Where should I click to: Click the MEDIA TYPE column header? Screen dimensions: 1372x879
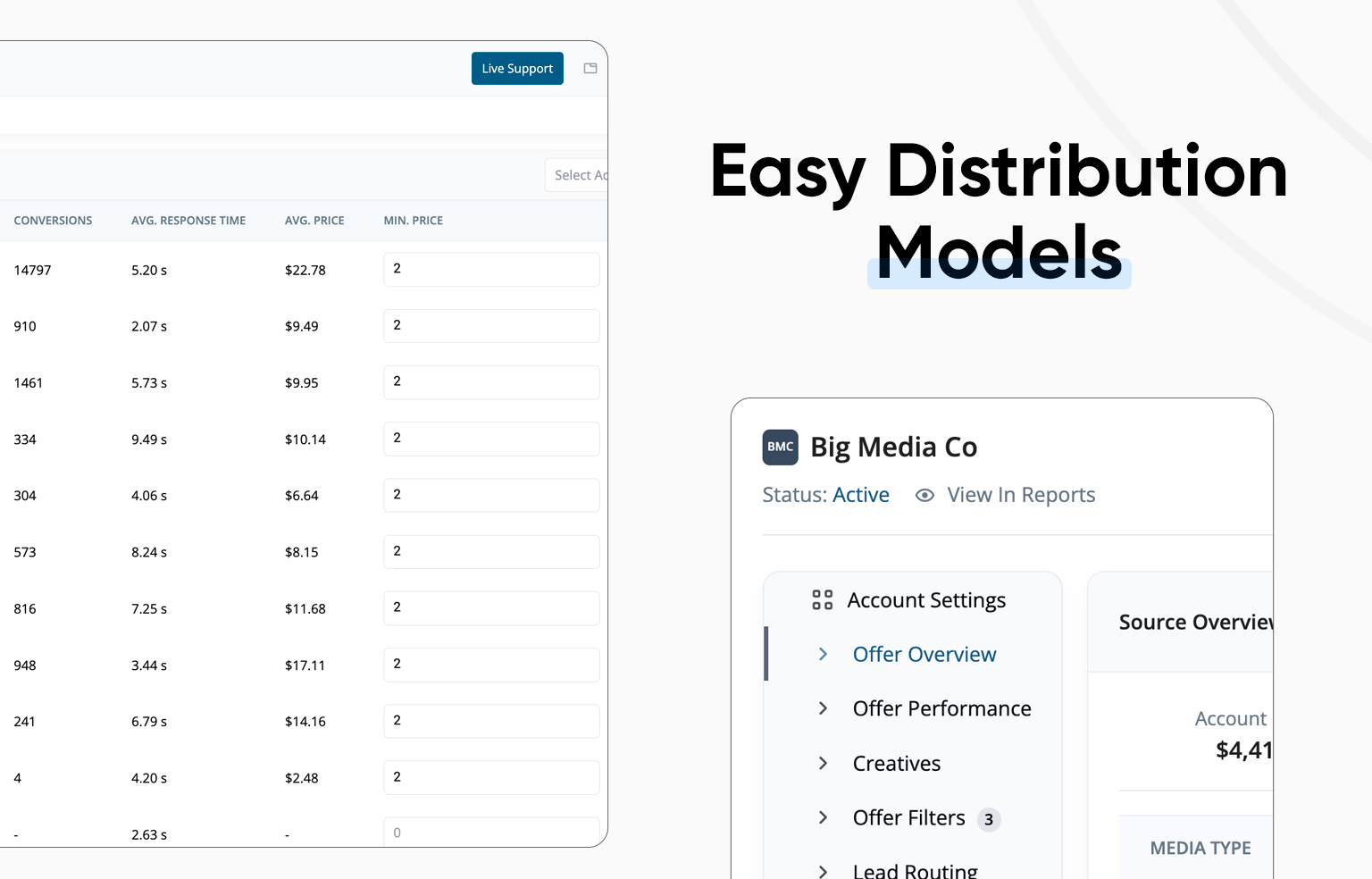tap(1200, 848)
